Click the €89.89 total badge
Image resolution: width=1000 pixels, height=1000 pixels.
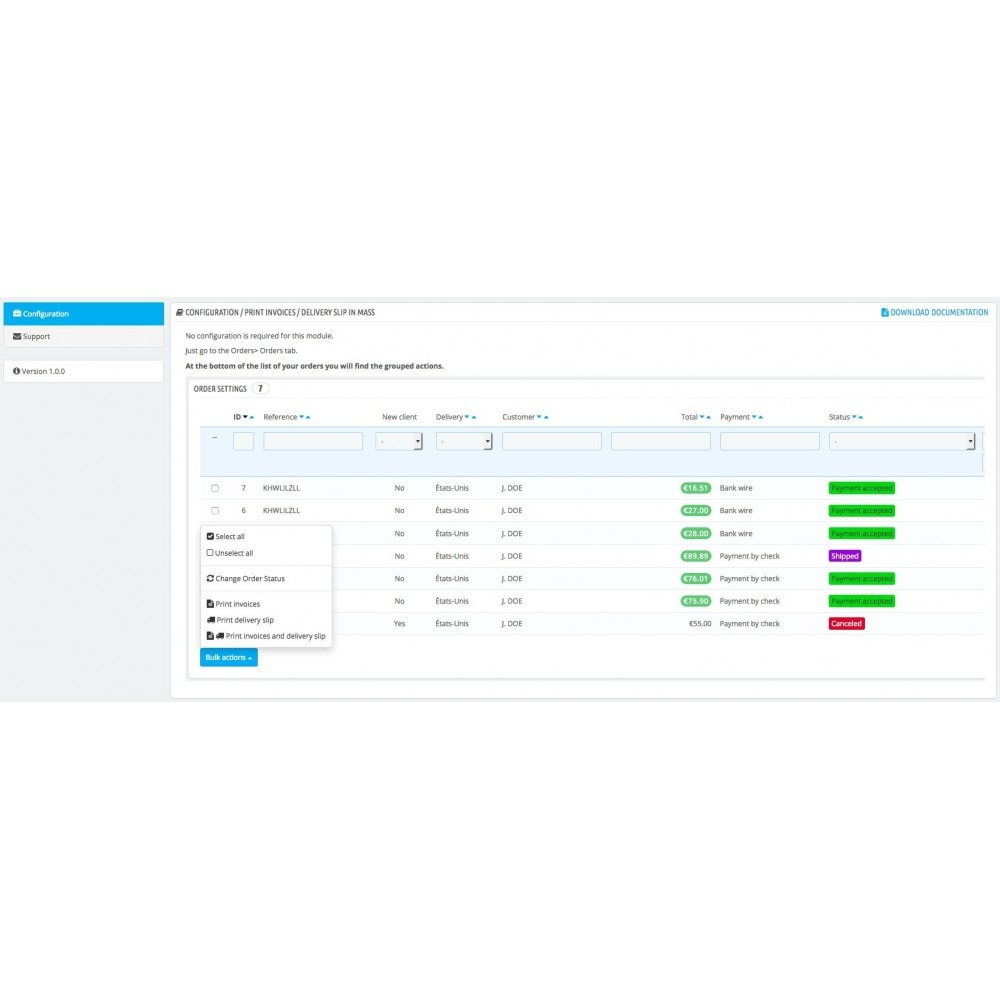[x=696, y=556]
